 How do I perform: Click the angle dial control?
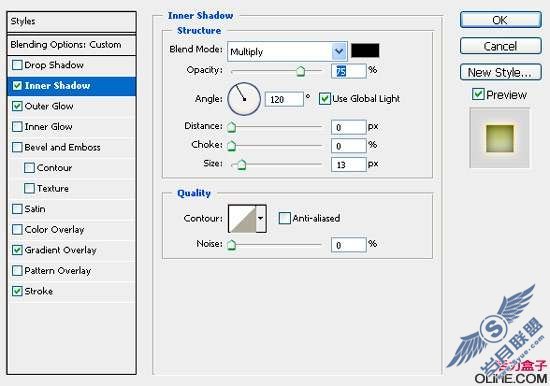(x=244, y=99)
